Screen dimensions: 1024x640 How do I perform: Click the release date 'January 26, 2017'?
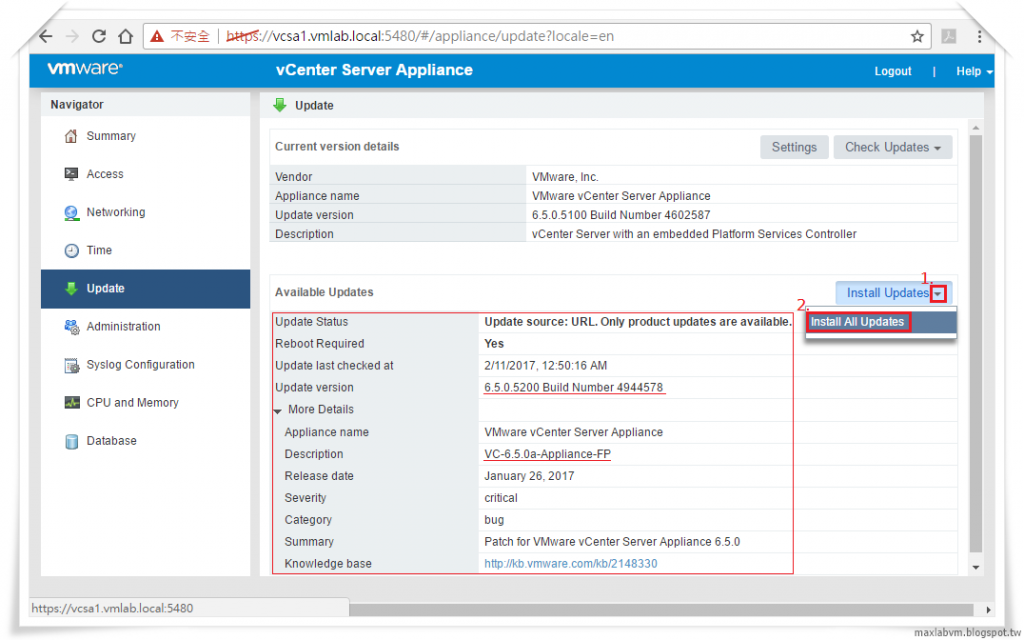tap(529, 476)
